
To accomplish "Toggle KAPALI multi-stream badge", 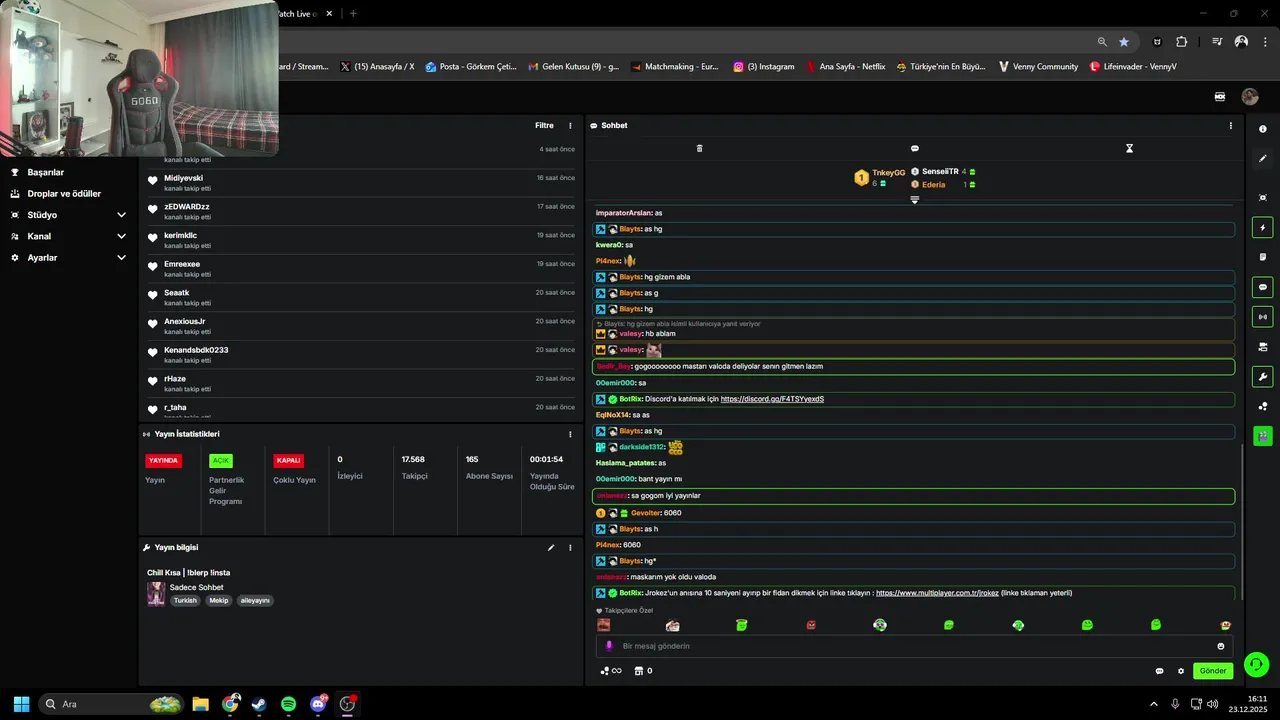I will [x=289, y=461].
